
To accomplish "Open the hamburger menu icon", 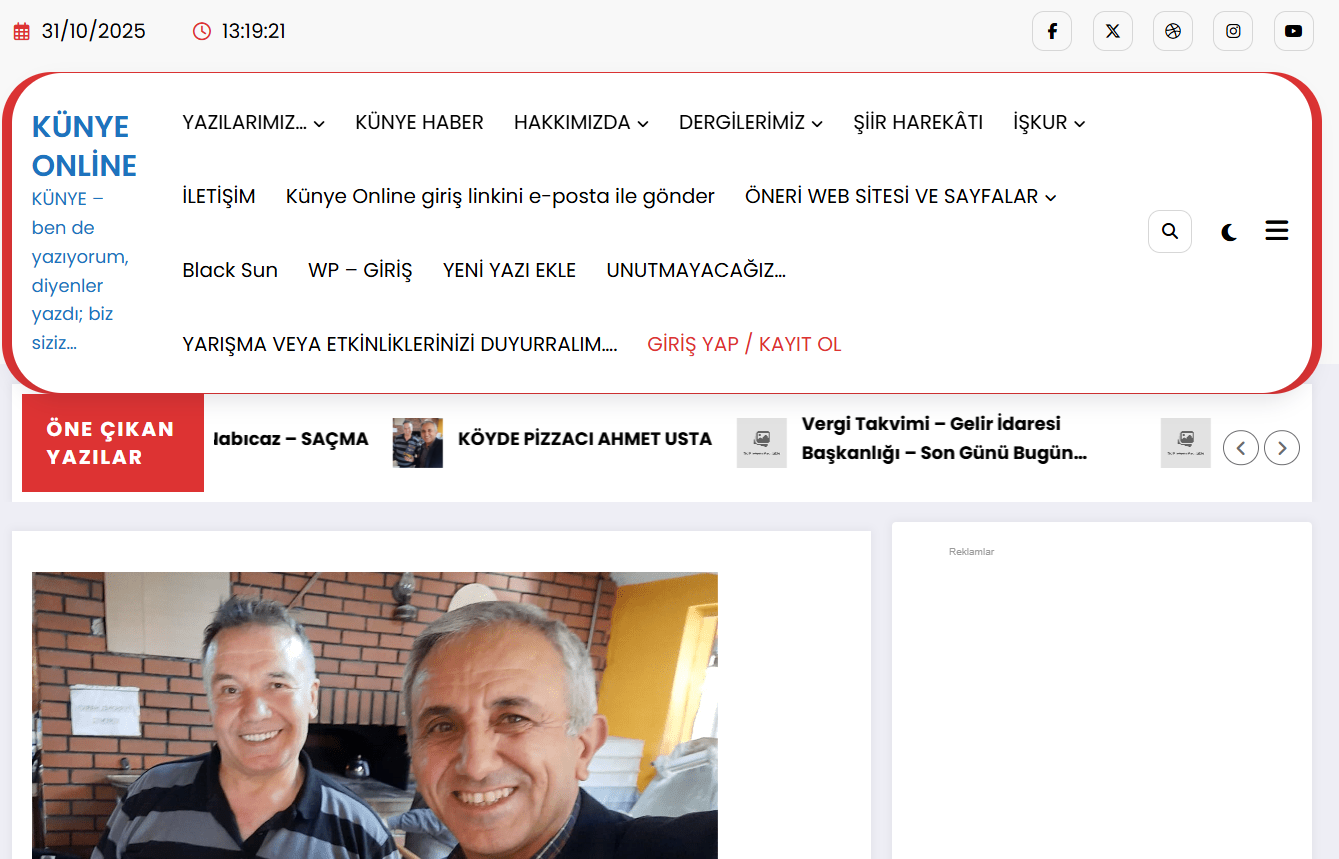I will 1276,231.
